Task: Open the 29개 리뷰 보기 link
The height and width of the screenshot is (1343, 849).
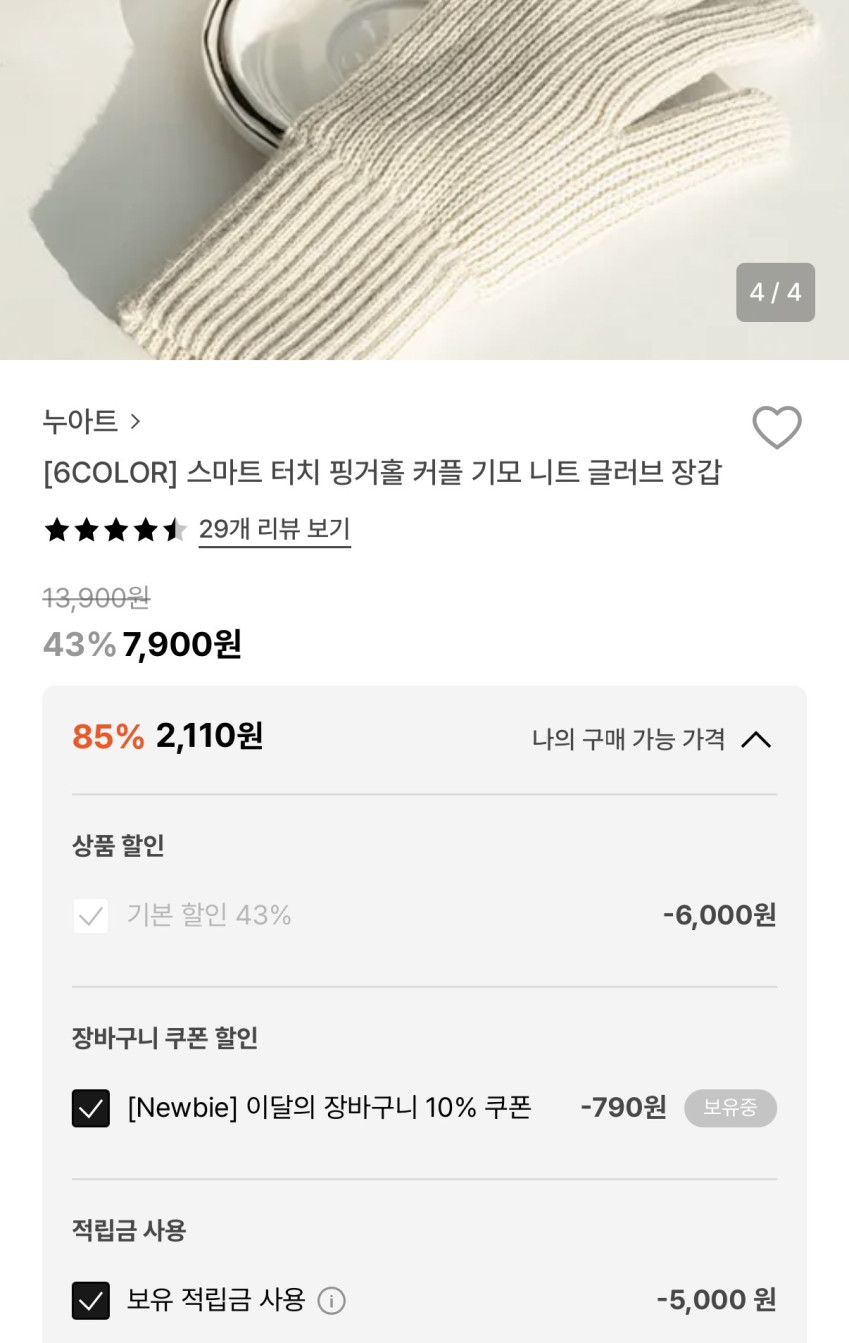Action: click(274, 529)
